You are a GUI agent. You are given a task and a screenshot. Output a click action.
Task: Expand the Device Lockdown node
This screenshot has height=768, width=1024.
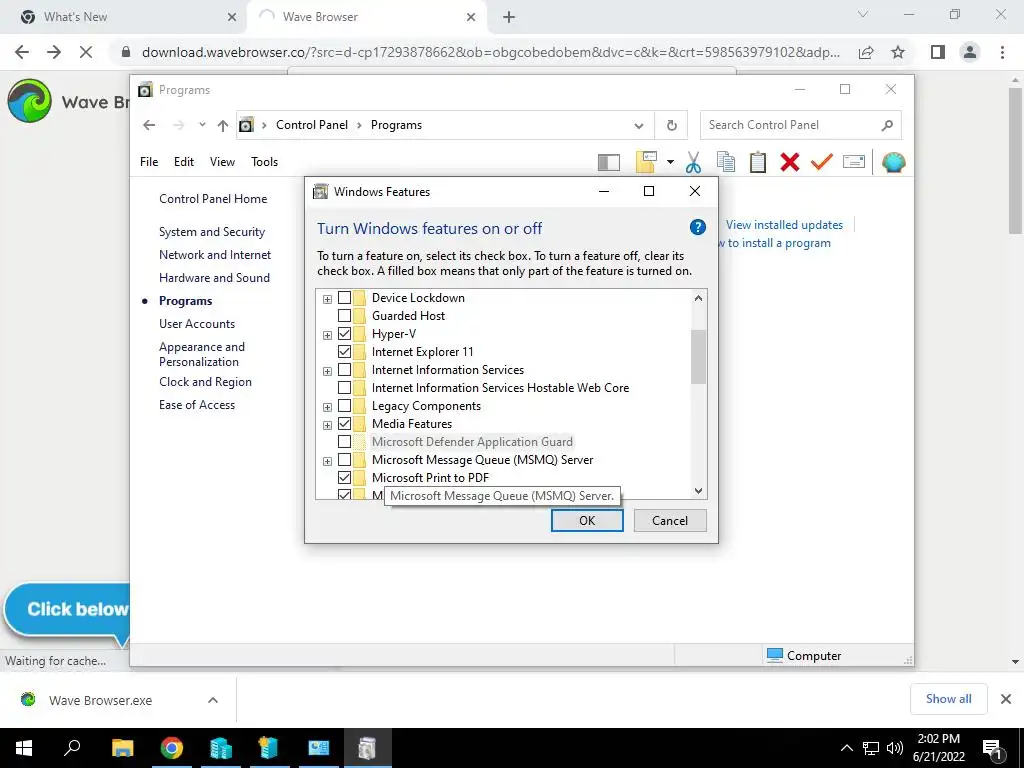327,299
